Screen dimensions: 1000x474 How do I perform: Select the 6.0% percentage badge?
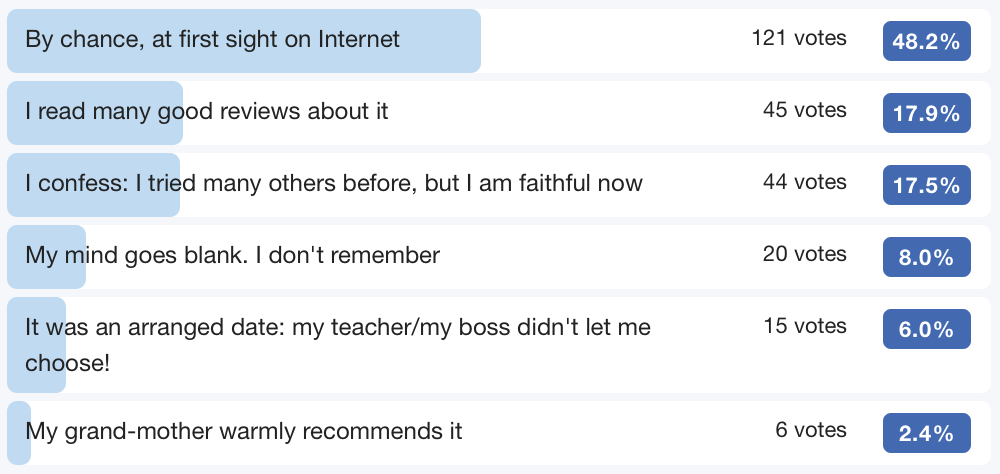point(926,329)
